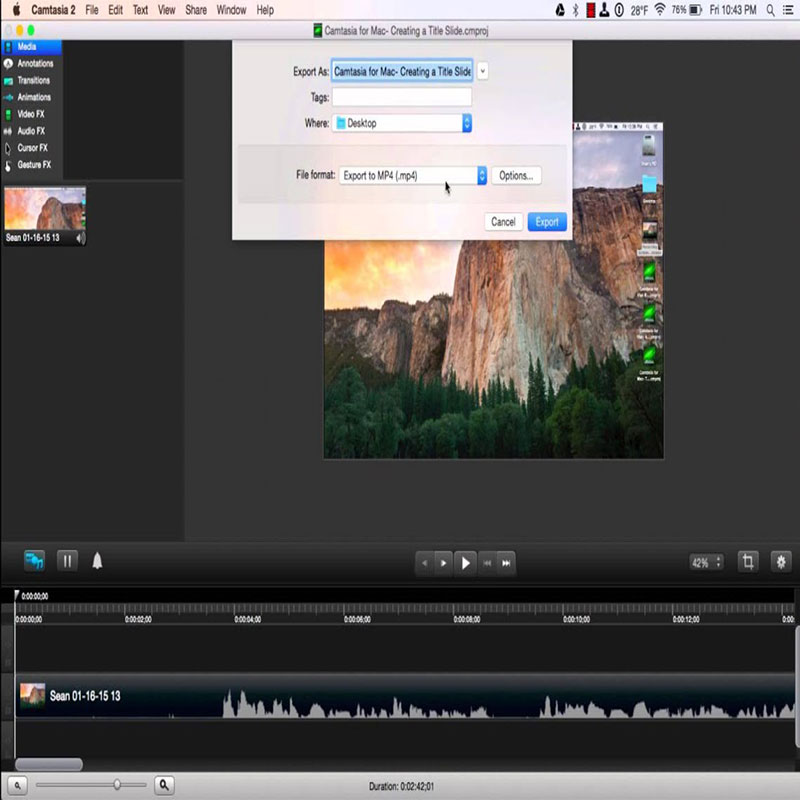Click the Export As filename field
Image resolution: width=800 pixels, height=800 pixels.
pos(402,71)
